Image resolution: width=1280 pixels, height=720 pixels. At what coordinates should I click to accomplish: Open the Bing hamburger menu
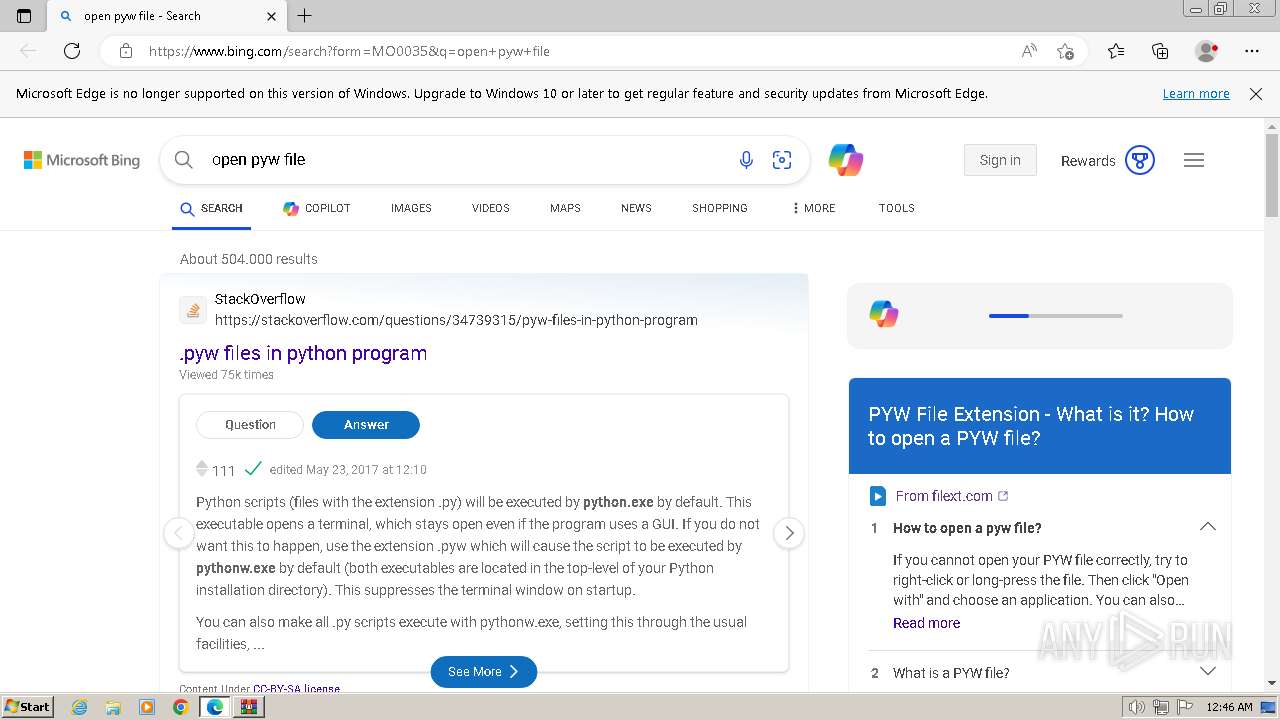click(x=1194, y=160)
